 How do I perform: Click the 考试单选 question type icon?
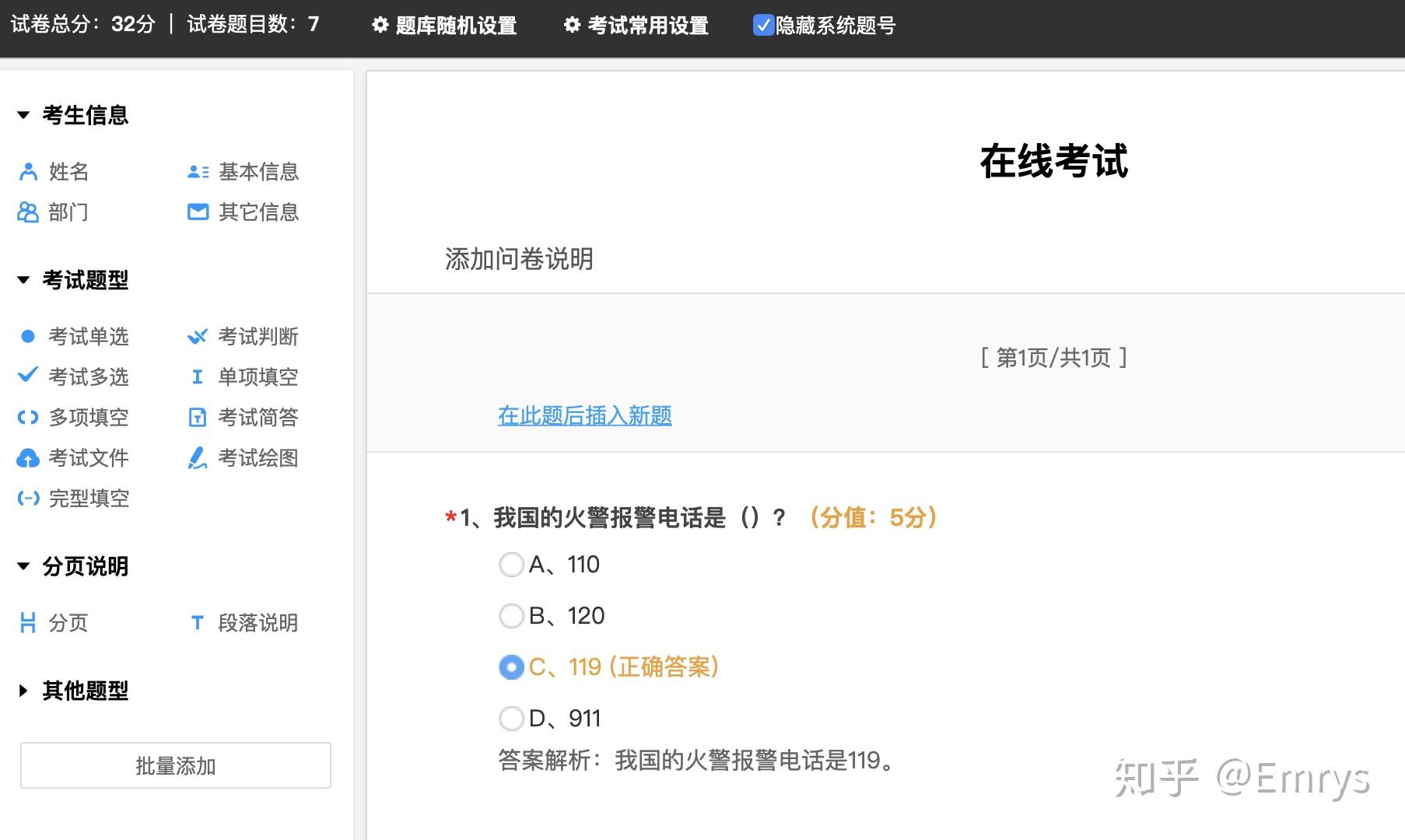[x=28, y=337]
